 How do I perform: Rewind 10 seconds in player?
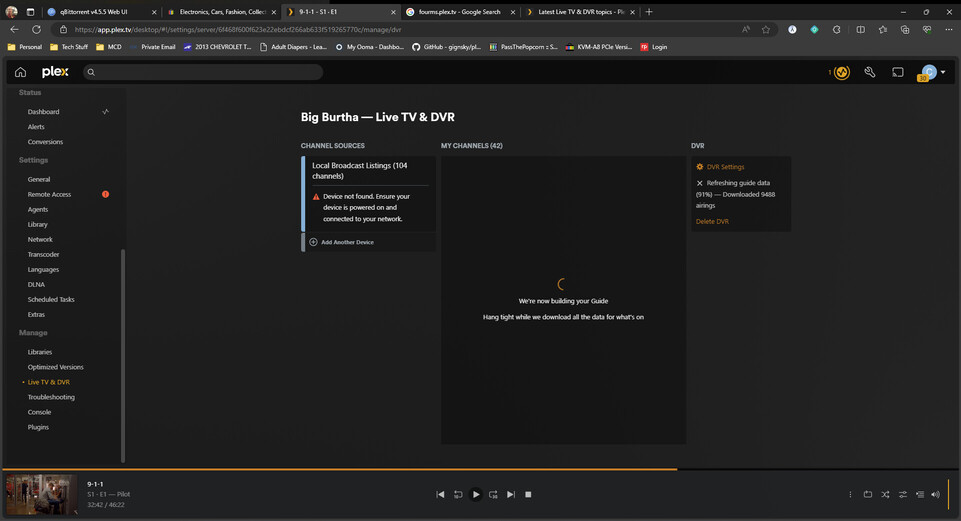[458, 495]
